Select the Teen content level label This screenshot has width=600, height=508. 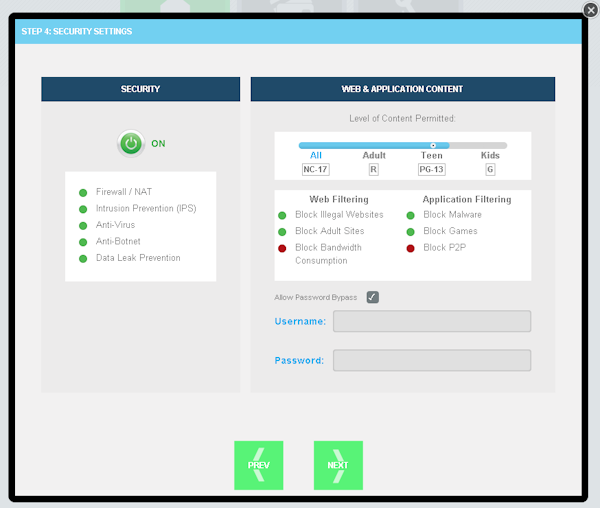click(x=432, y=155)
